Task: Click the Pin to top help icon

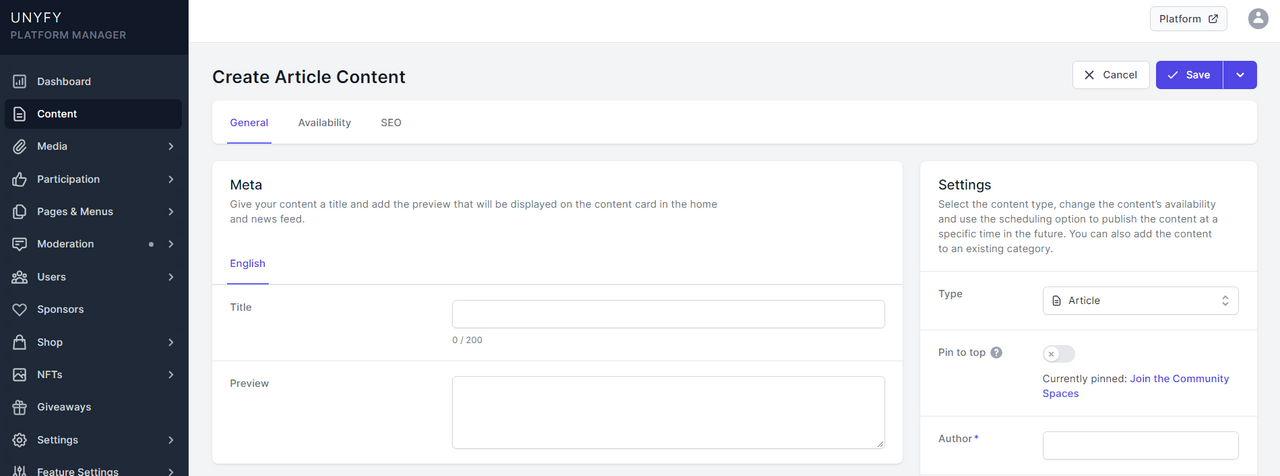Action: [x=996, y=353]
